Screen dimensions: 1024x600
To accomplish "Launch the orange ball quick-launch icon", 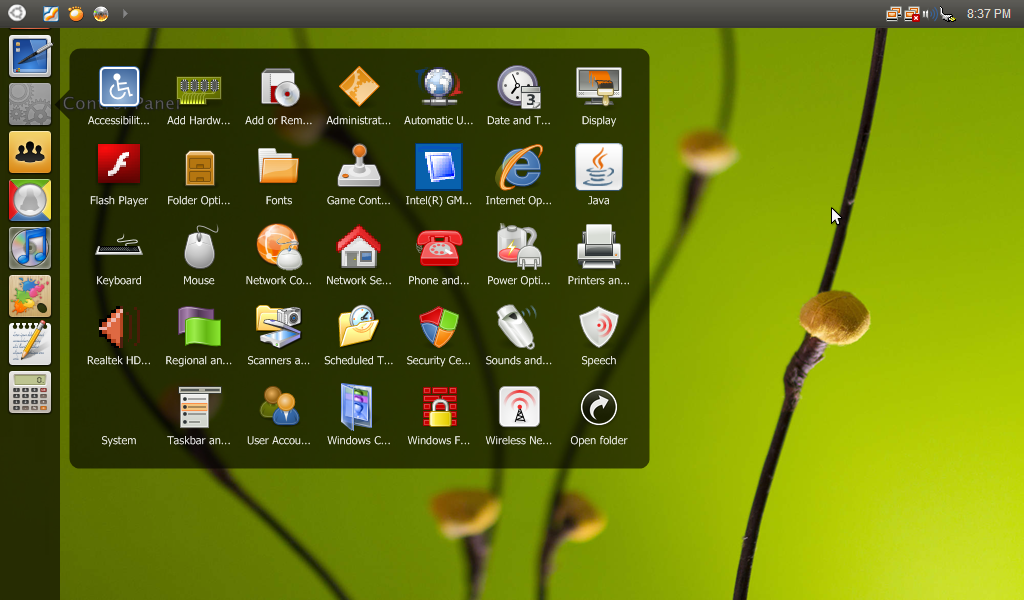I will click(76, 13).
